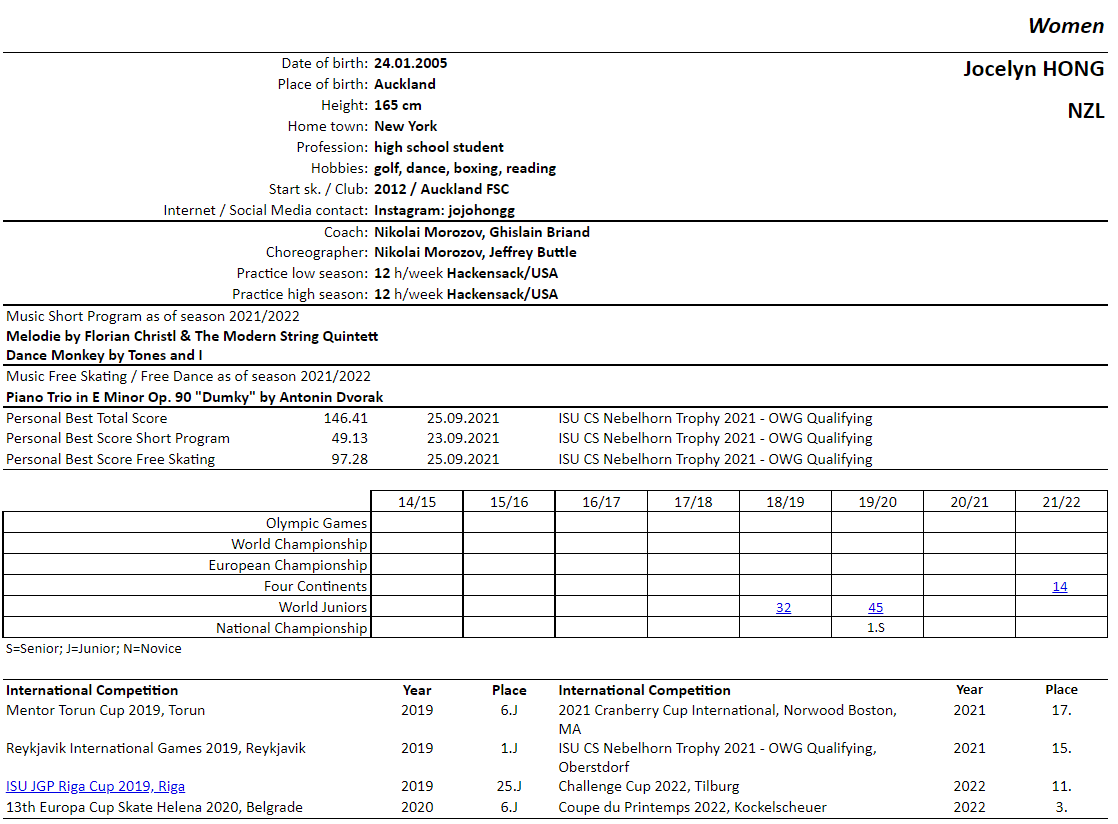Click left International Competition column header
The image size is (1118, 824).
pos(92,690)
